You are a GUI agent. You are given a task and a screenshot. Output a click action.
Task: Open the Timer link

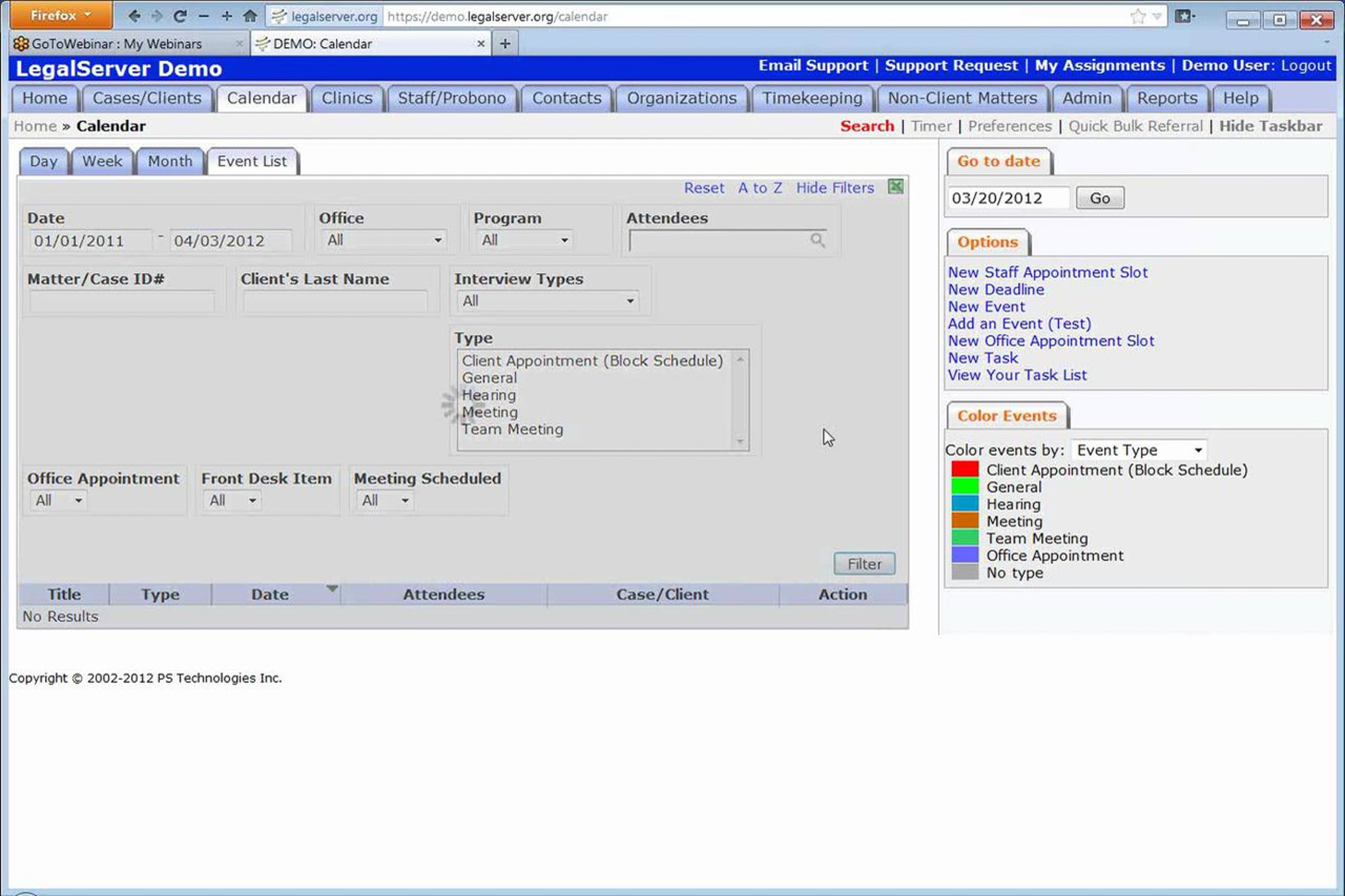(931, 126)
